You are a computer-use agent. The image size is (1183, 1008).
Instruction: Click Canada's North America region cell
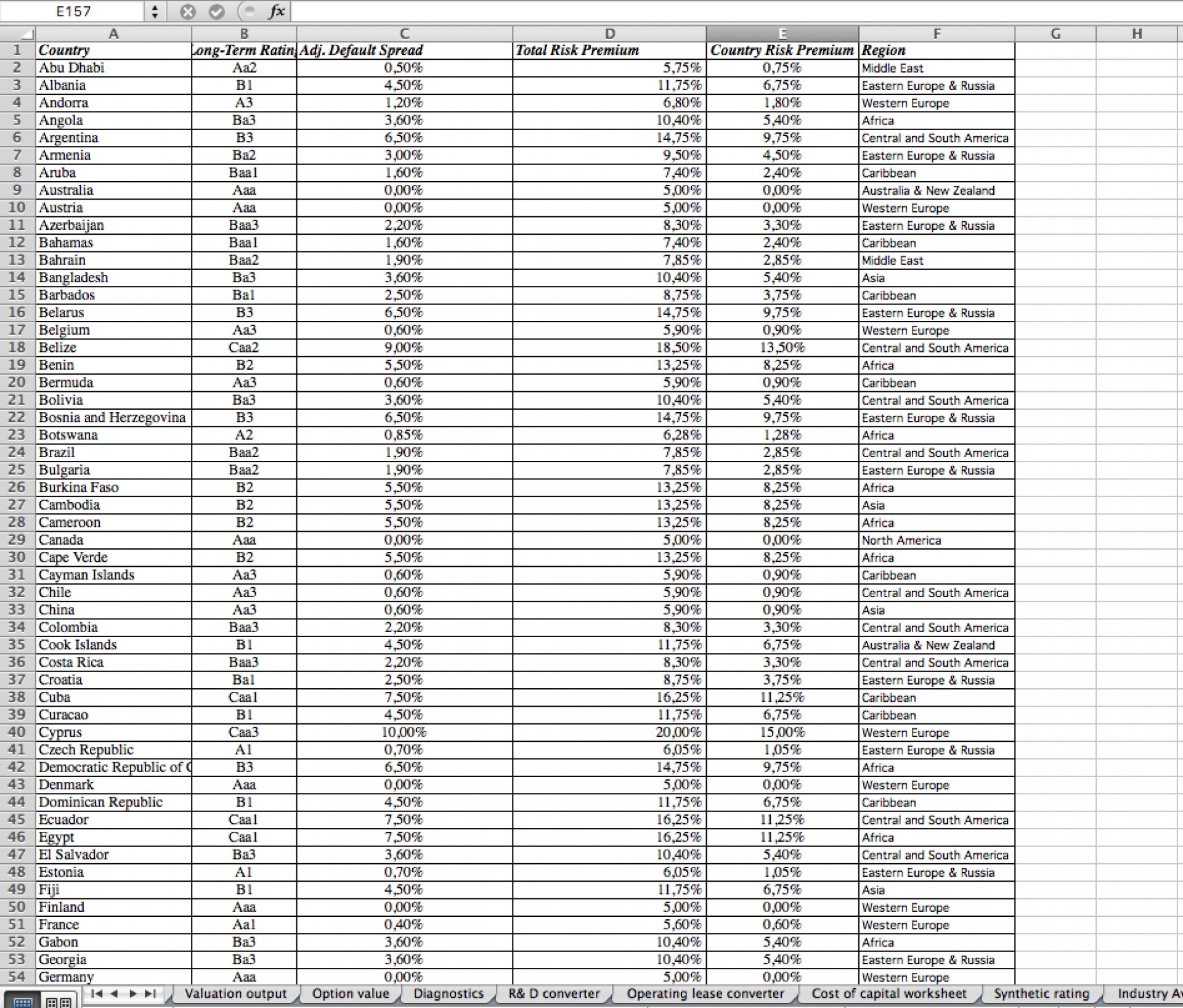937,540
